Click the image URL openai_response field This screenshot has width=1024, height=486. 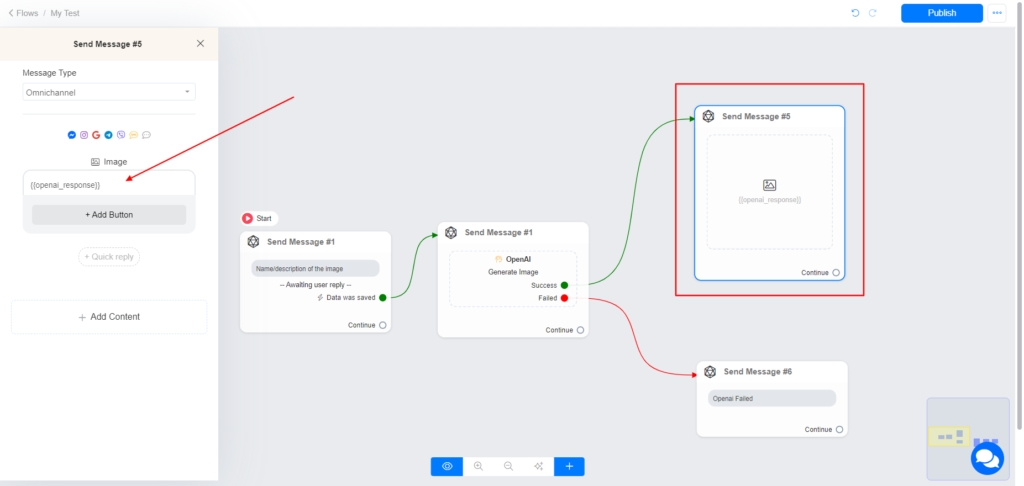click(x=109, y=185)
